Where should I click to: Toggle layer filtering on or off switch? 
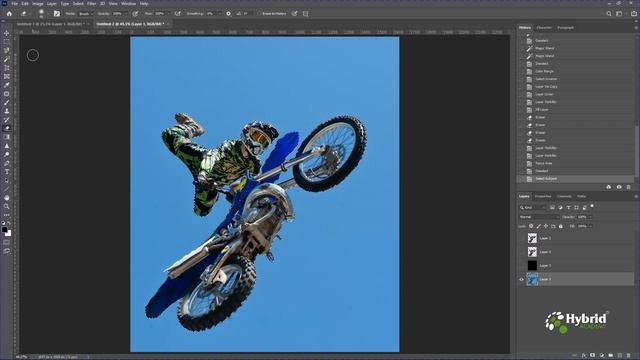click(x=592, y=206)
